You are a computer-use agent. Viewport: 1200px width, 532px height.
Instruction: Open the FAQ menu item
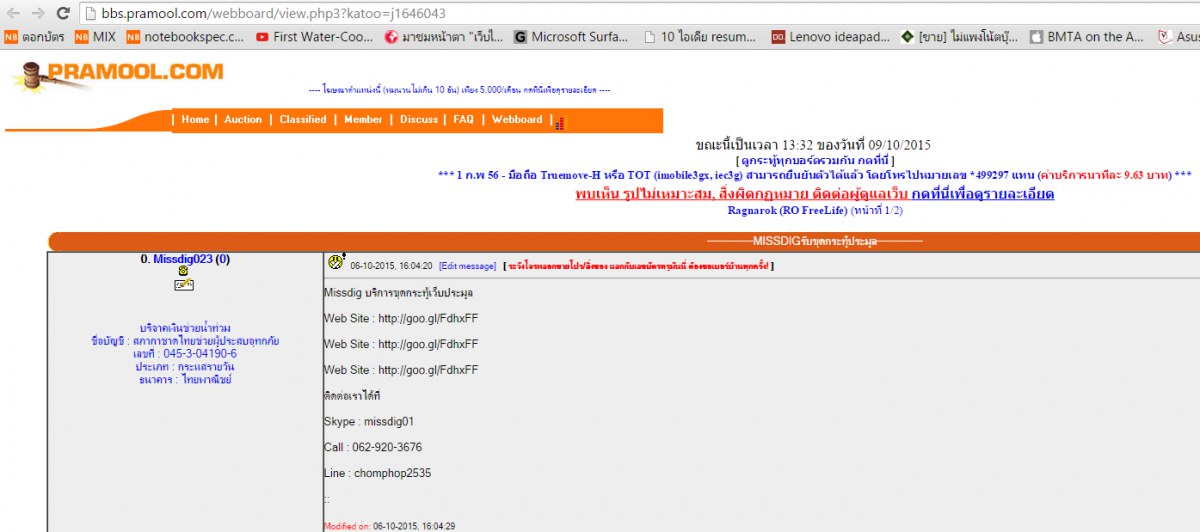pyautogui.click(x=463, y=119)
